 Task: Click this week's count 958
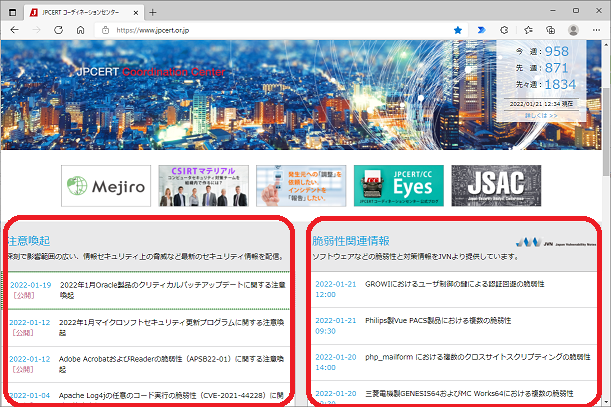pos(556,51)
